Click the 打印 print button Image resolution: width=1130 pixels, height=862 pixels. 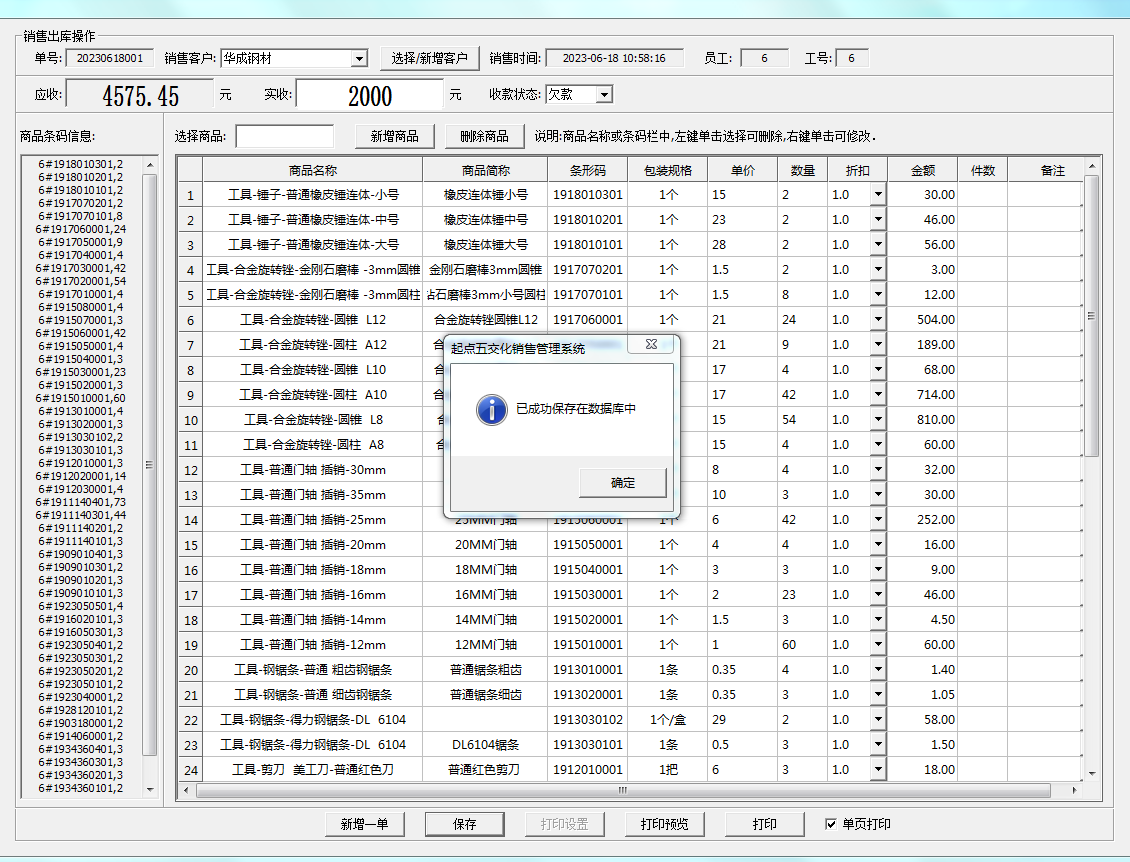tap(764, 823)
